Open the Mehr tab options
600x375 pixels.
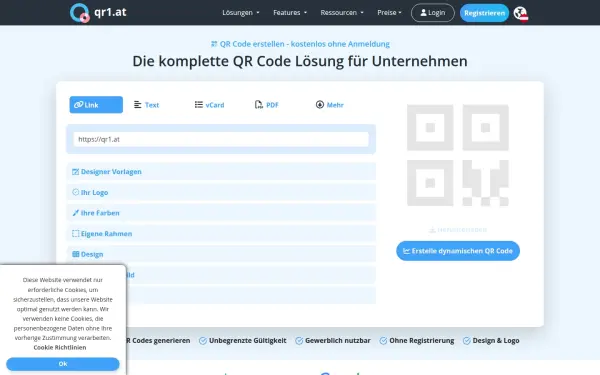[329, 105]
